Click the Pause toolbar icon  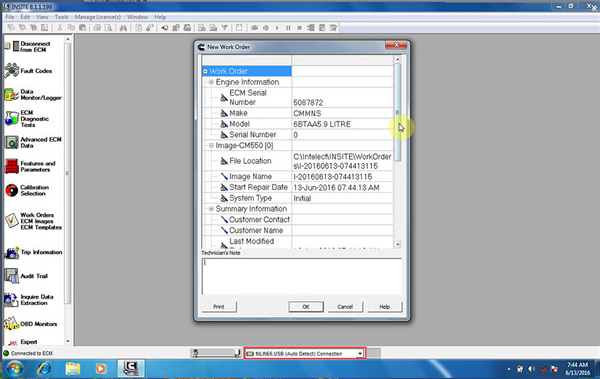click(288, 28)
